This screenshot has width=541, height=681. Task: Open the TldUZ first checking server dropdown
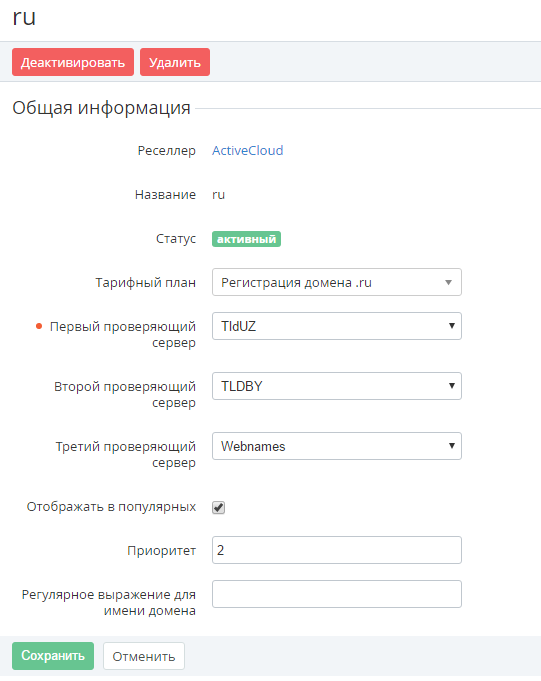pyautogui.click(x=336, y=326)
